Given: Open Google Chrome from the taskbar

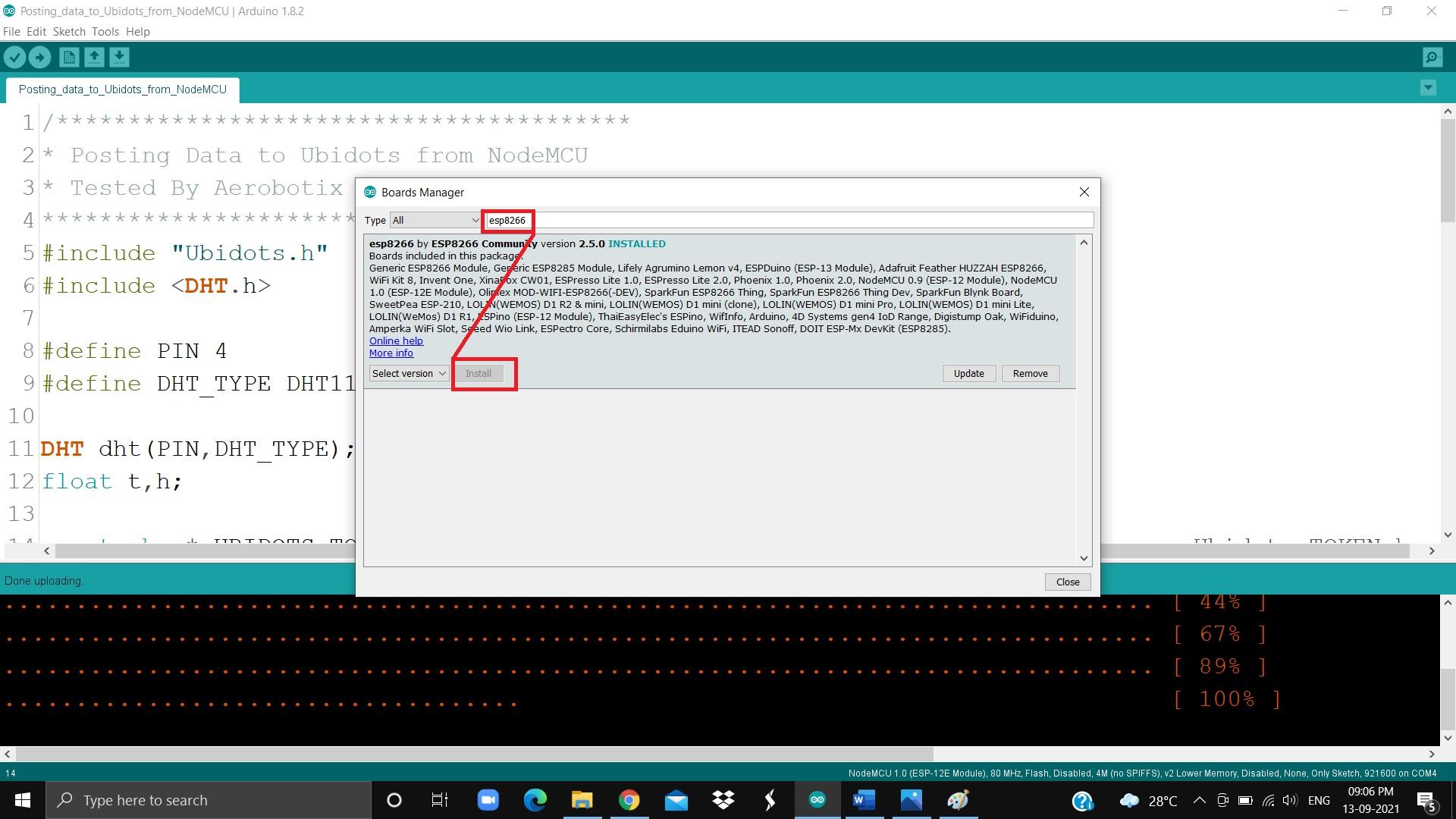Looking at the screenshot, I should [x=629, y=800].
